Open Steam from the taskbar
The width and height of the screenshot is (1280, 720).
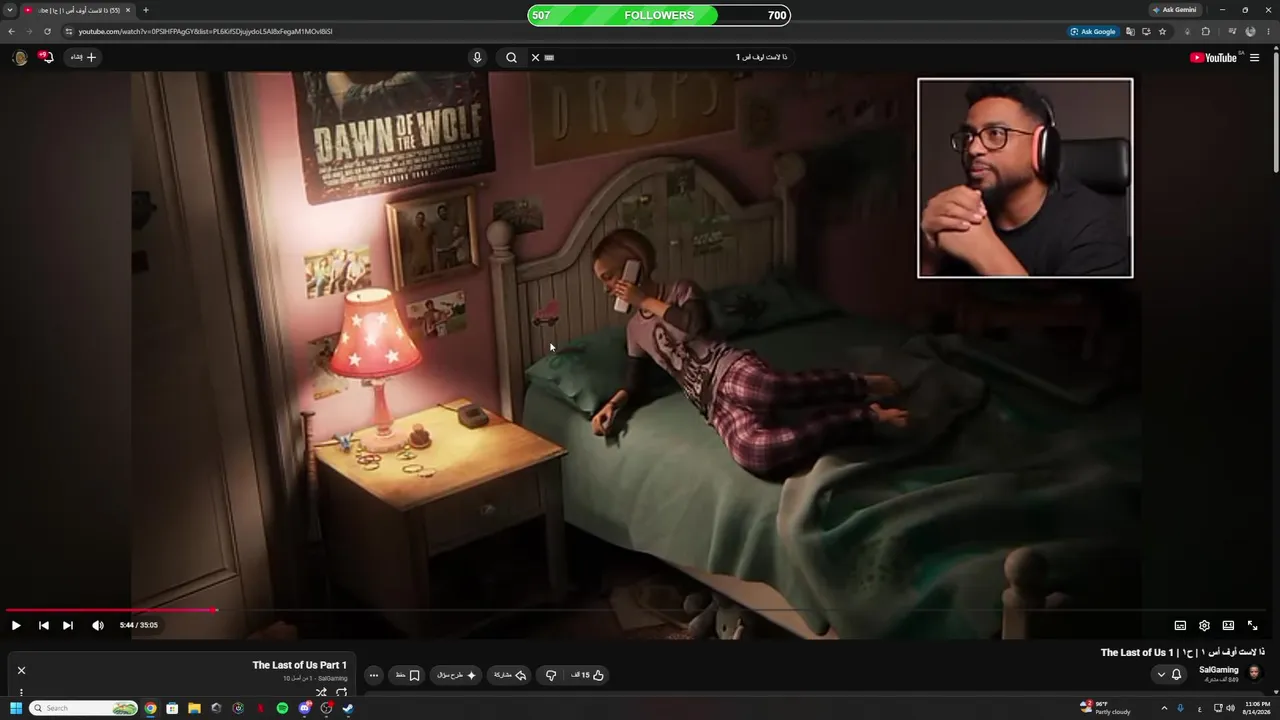point(348,708)
